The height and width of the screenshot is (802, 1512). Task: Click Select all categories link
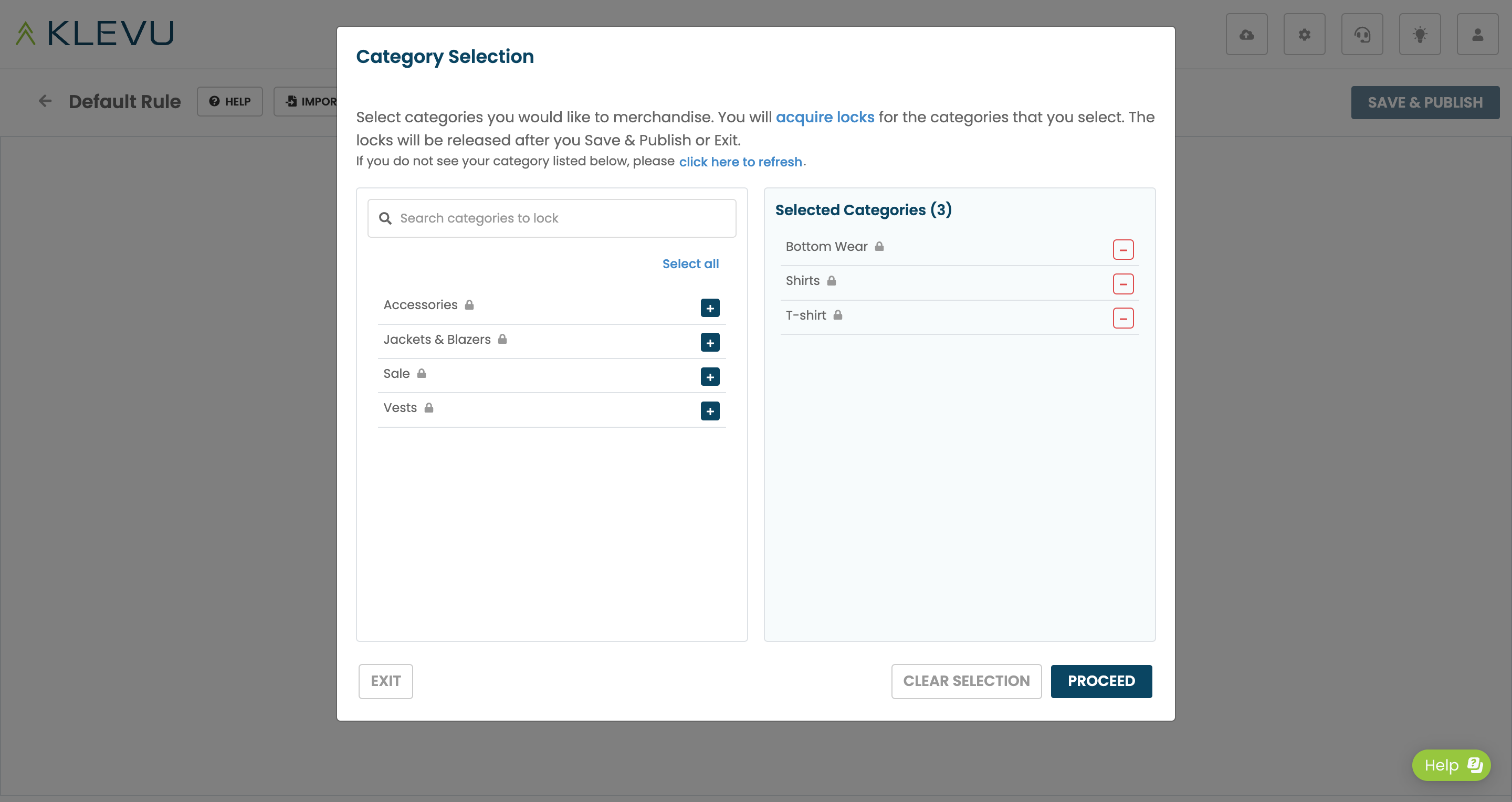pos(690,264)
